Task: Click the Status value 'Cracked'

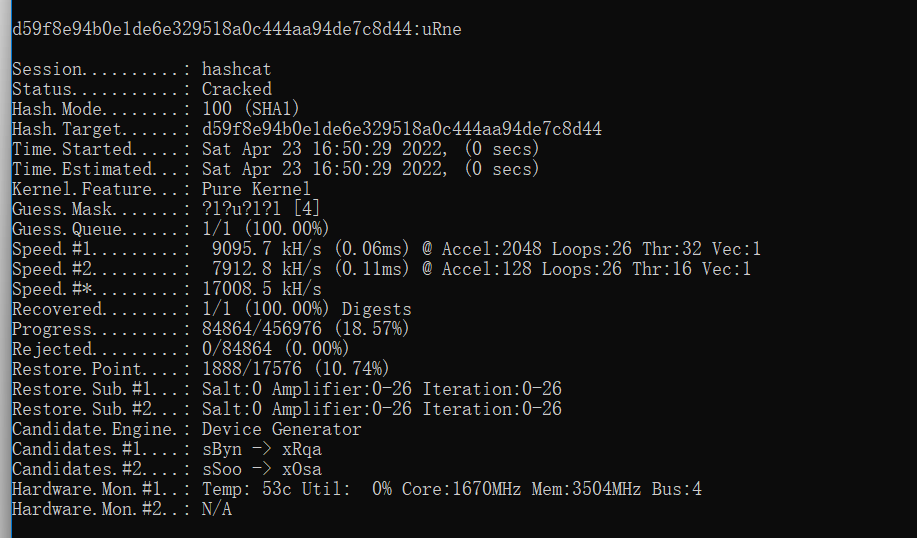Action: (x=236, y=90)
